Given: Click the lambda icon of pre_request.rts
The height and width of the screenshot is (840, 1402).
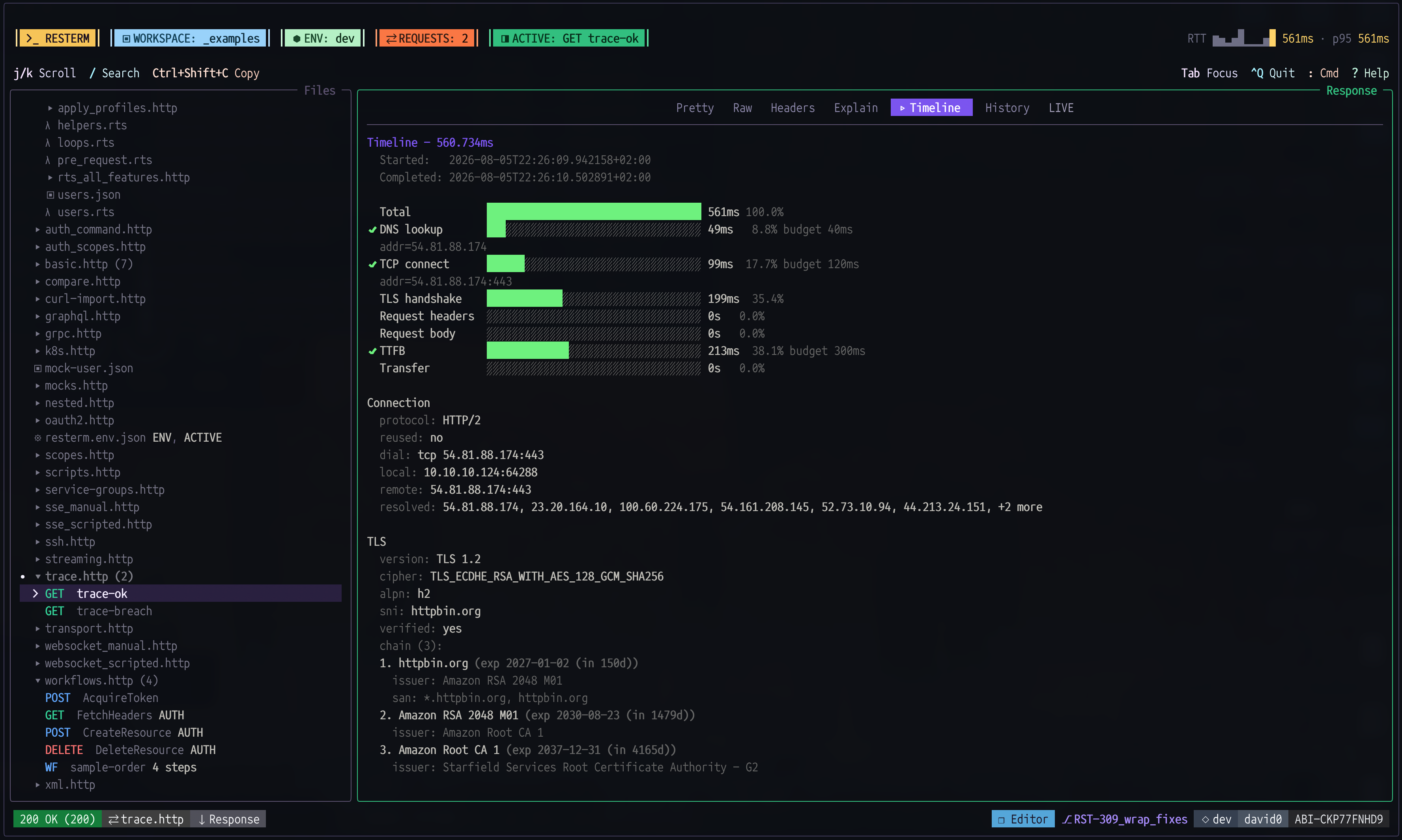Looking at the screenshot, I should pos(48,160).
